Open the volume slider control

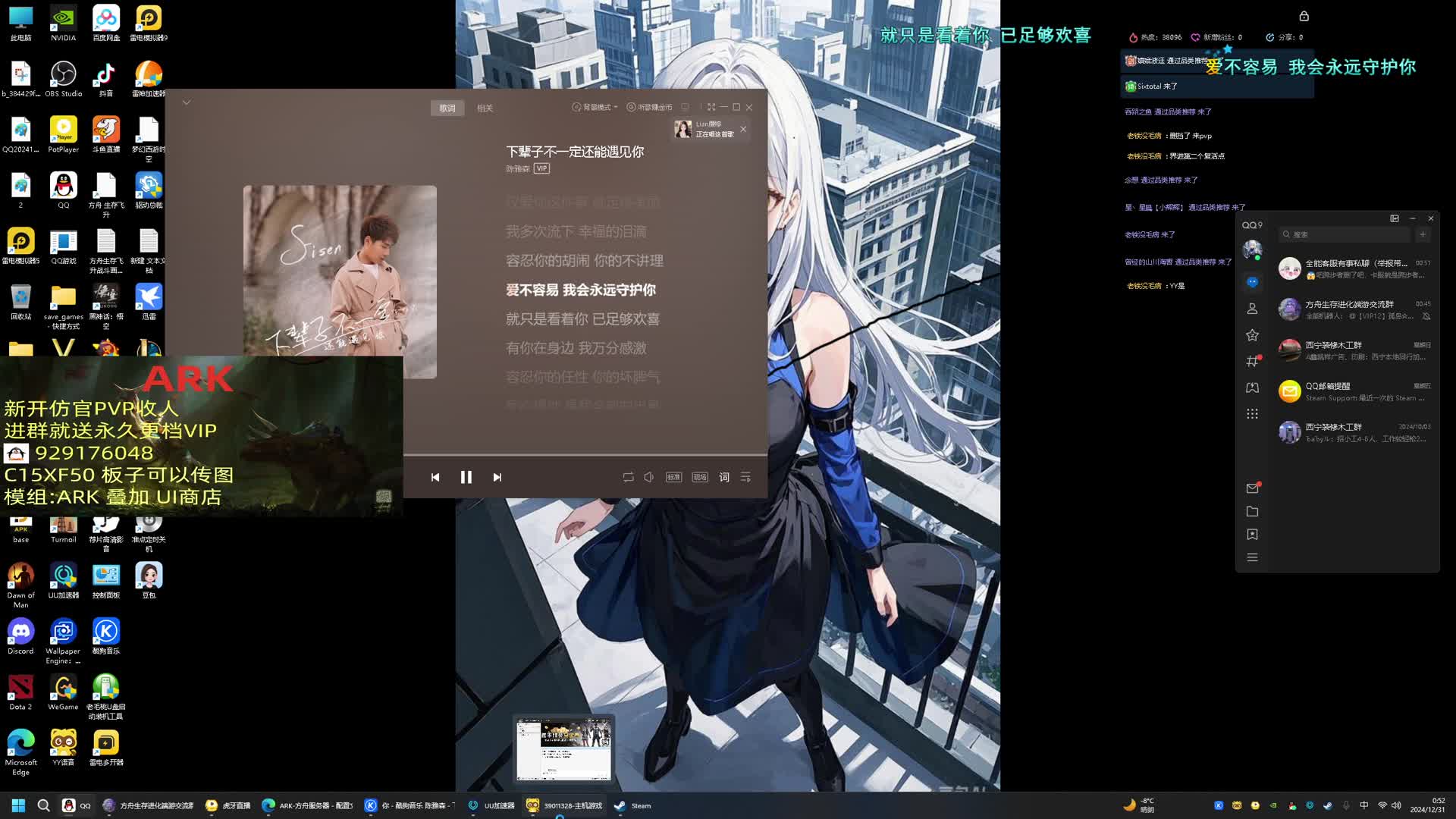coord(648,477)
